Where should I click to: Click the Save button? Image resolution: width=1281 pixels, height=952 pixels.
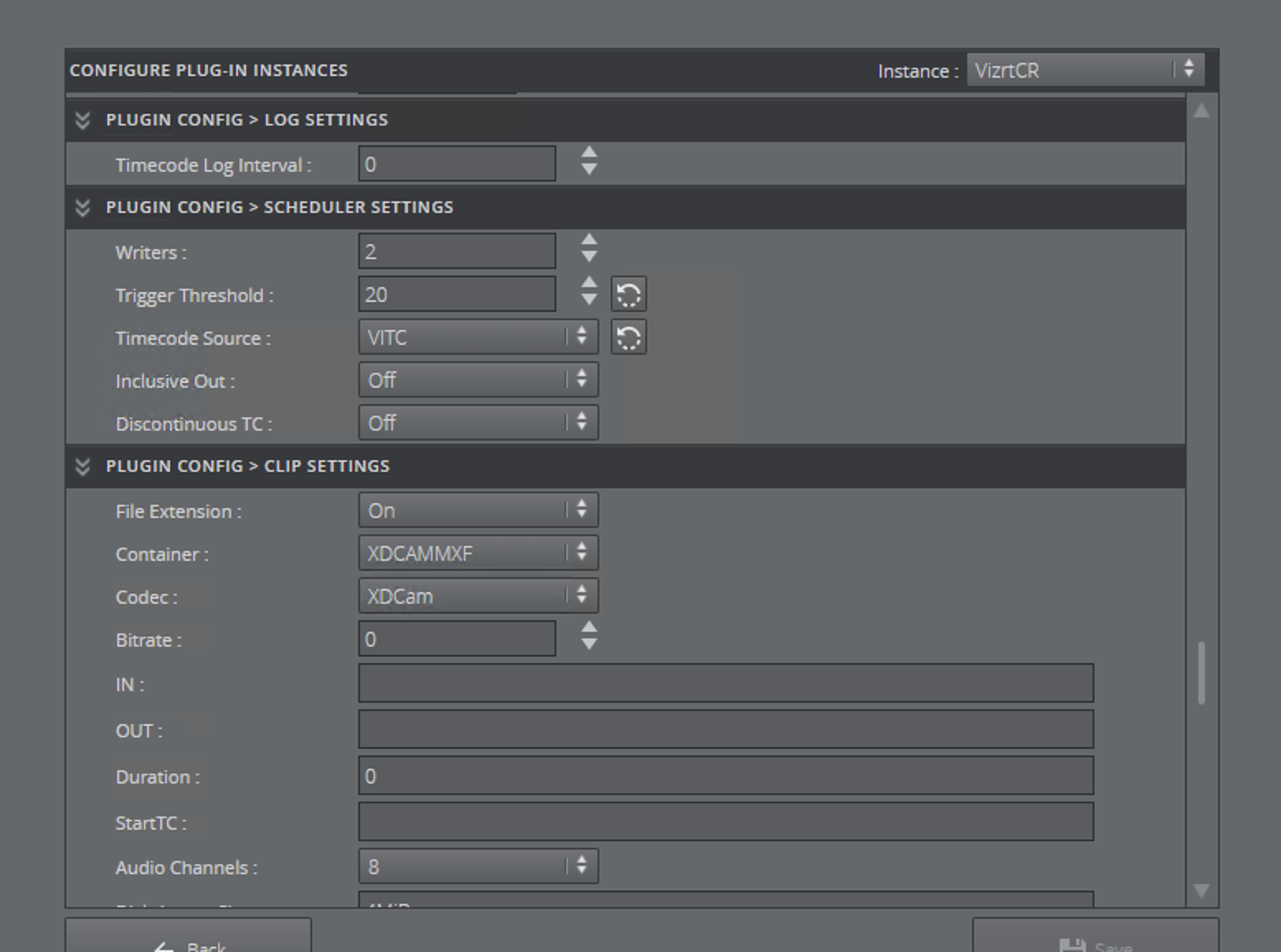point(1094,940)
